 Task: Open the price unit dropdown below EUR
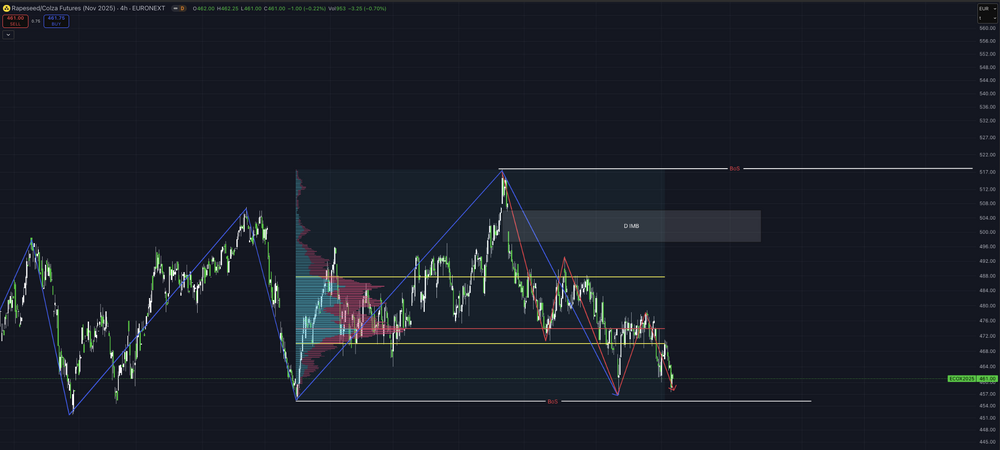[987, 18]
